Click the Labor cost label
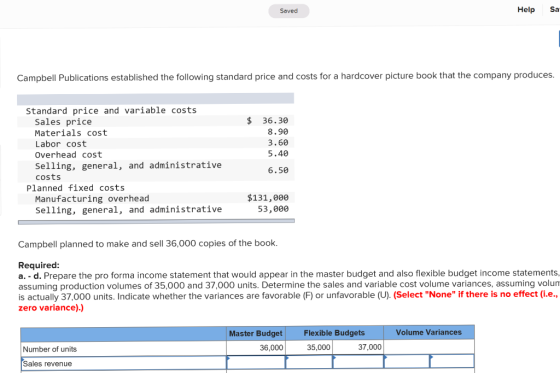Viewport: 560px width, 373px height. (x=61, y=144)
